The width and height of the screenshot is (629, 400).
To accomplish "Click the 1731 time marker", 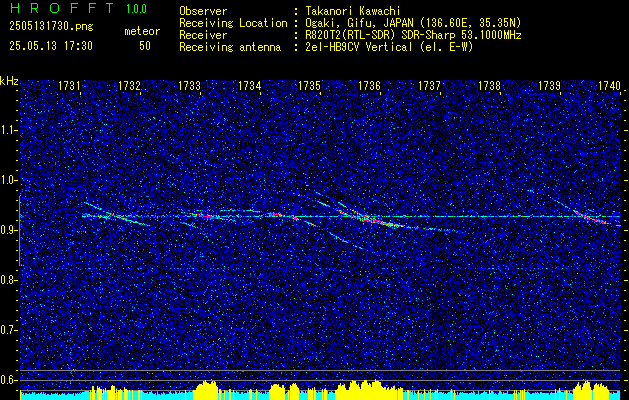I will (69, 86).
